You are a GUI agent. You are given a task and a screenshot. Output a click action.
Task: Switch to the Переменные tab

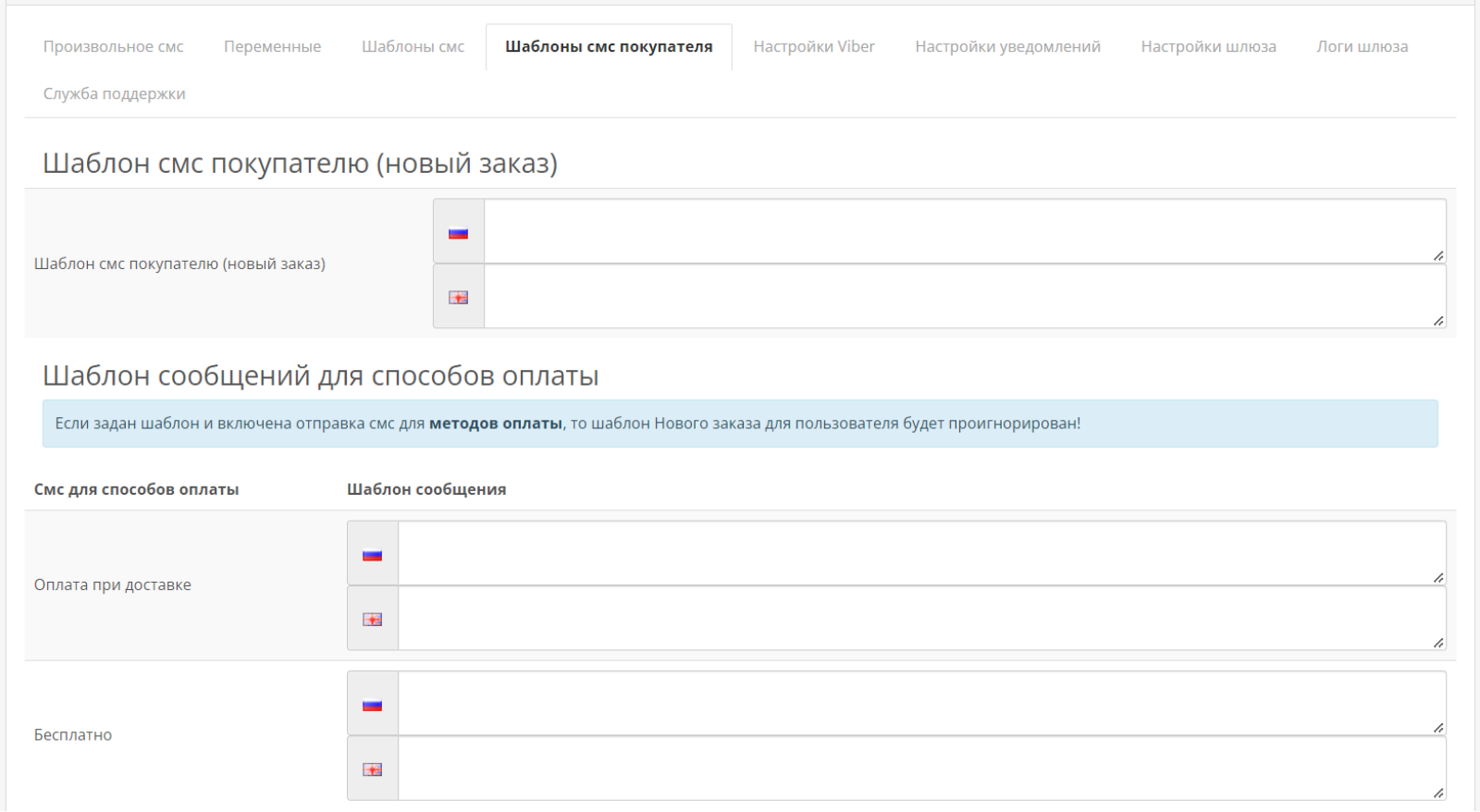(272, 46)
